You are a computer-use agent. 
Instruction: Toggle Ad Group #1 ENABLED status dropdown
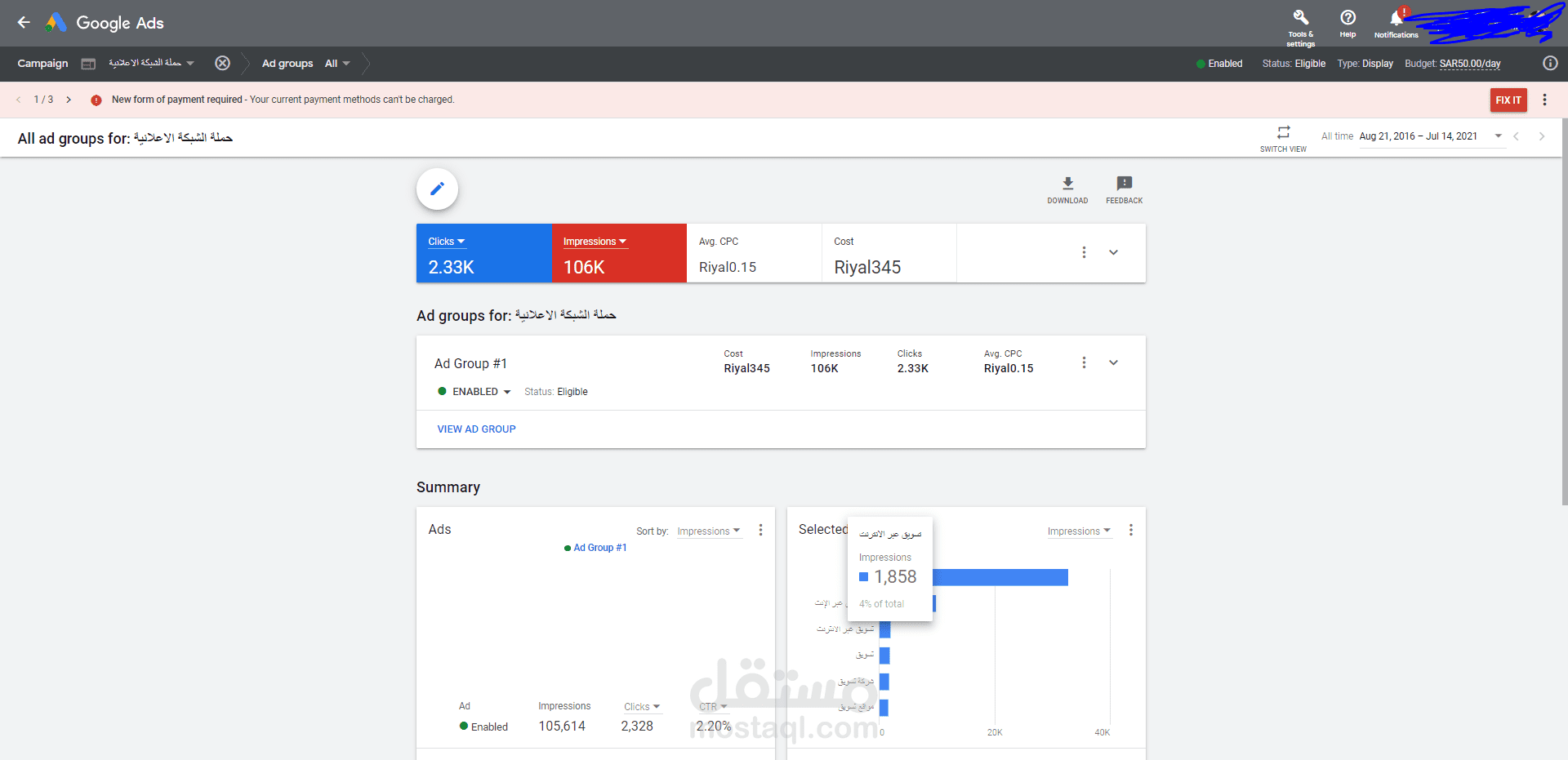coord(474,392)
